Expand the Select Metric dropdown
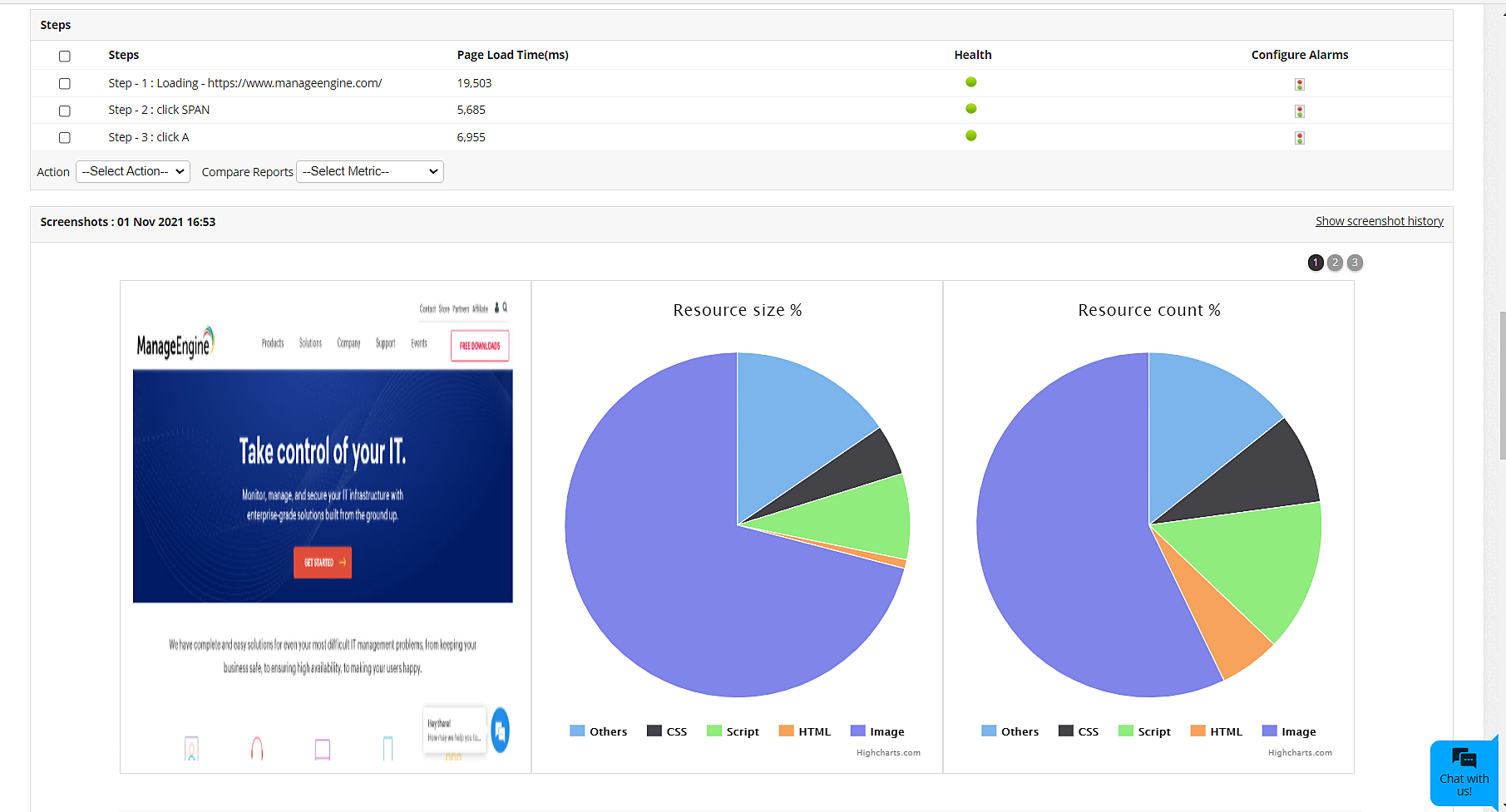The height and width of the screenshot is (812, 1506). [x=369, y=171]
